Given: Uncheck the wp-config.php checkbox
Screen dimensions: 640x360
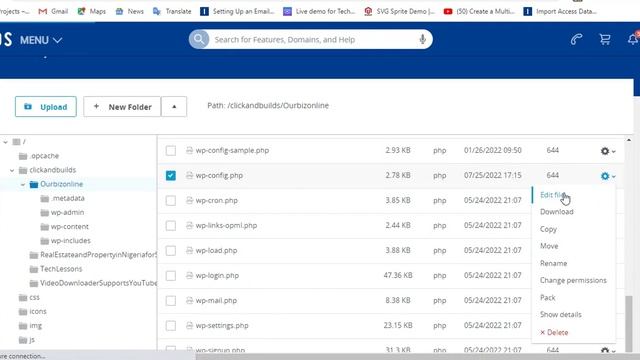Looking at the screenshot, I should click(171, 176).
